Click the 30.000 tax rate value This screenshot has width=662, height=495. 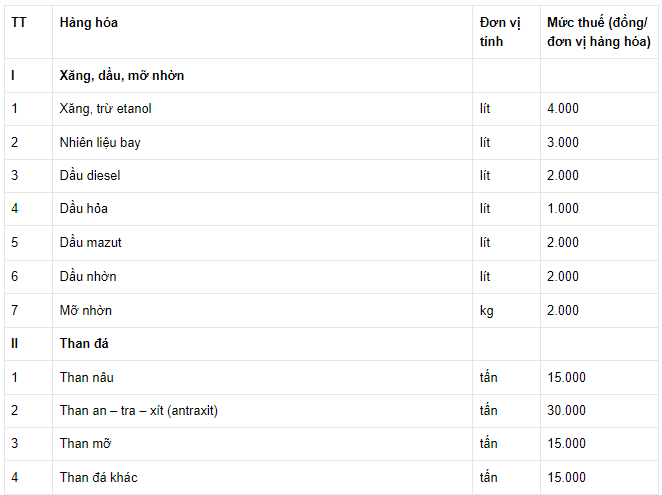(x=567, y=411)
